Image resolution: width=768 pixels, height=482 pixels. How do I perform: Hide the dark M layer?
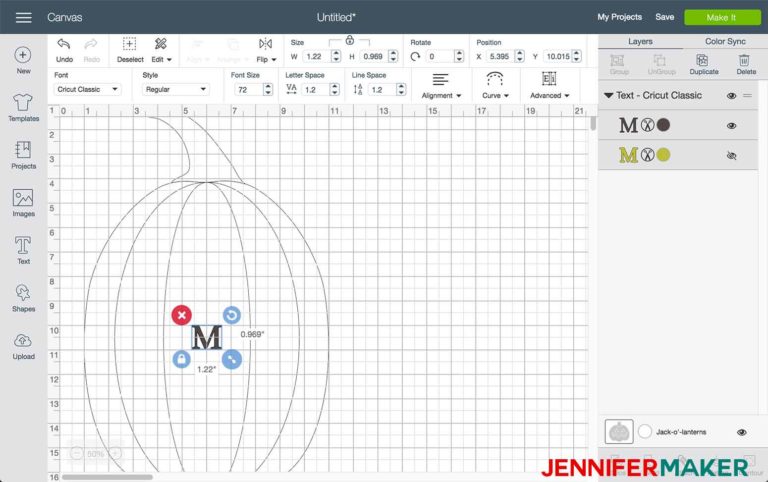[731, 126]
